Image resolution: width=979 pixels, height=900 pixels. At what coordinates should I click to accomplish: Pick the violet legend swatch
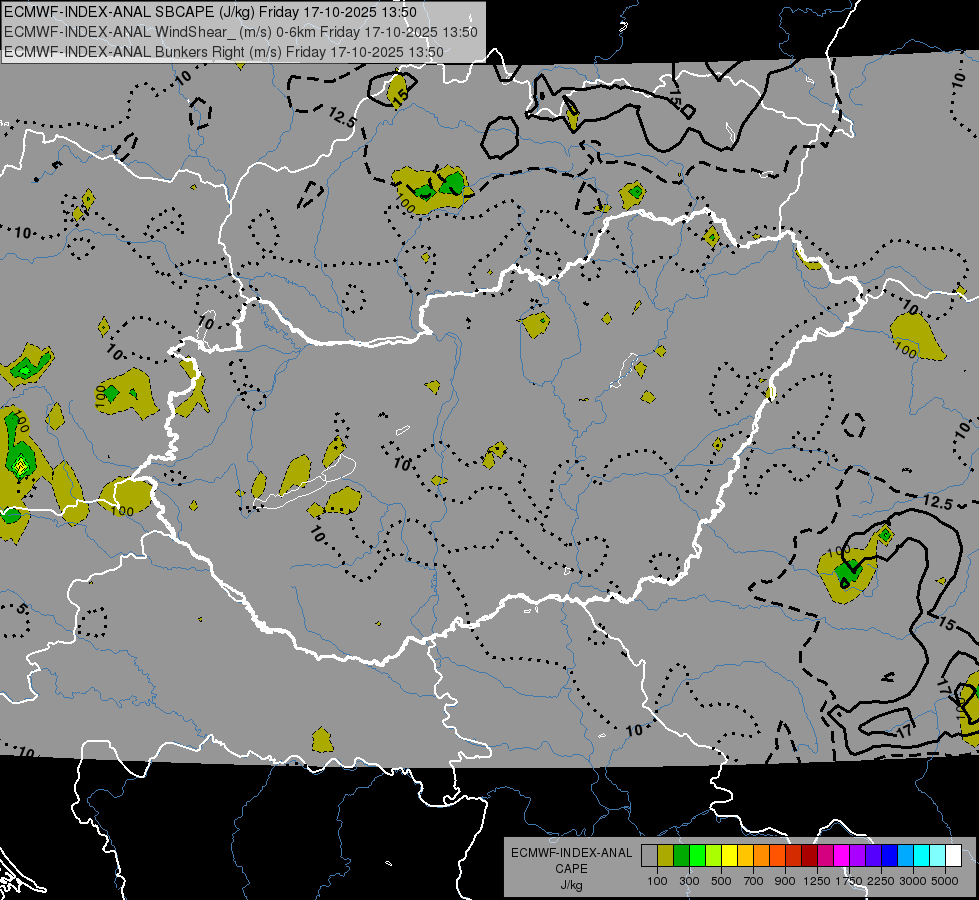tap(873, 856)
